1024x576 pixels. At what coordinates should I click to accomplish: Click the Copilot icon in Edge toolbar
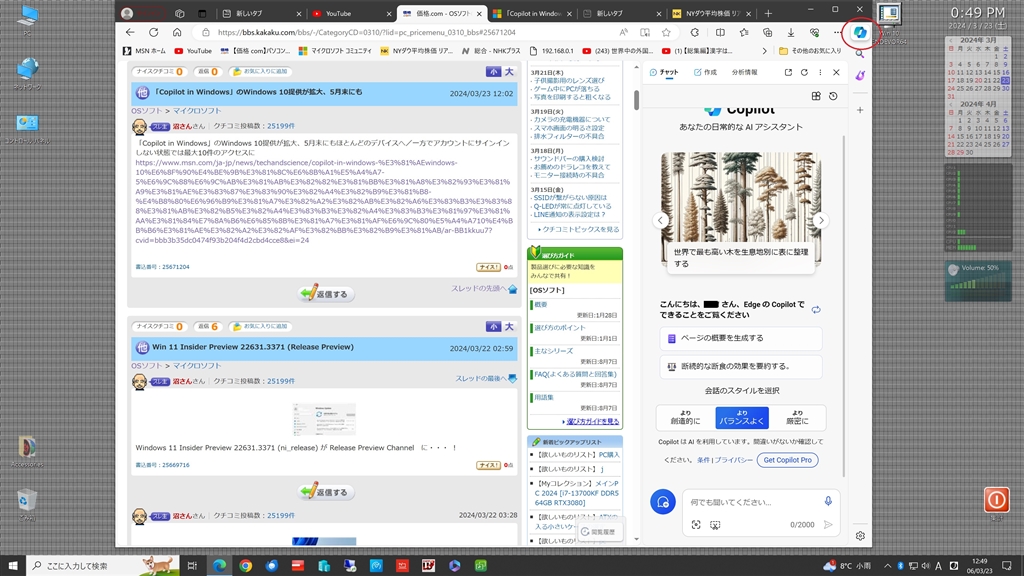pyautogui.click(x=859, y=32)
